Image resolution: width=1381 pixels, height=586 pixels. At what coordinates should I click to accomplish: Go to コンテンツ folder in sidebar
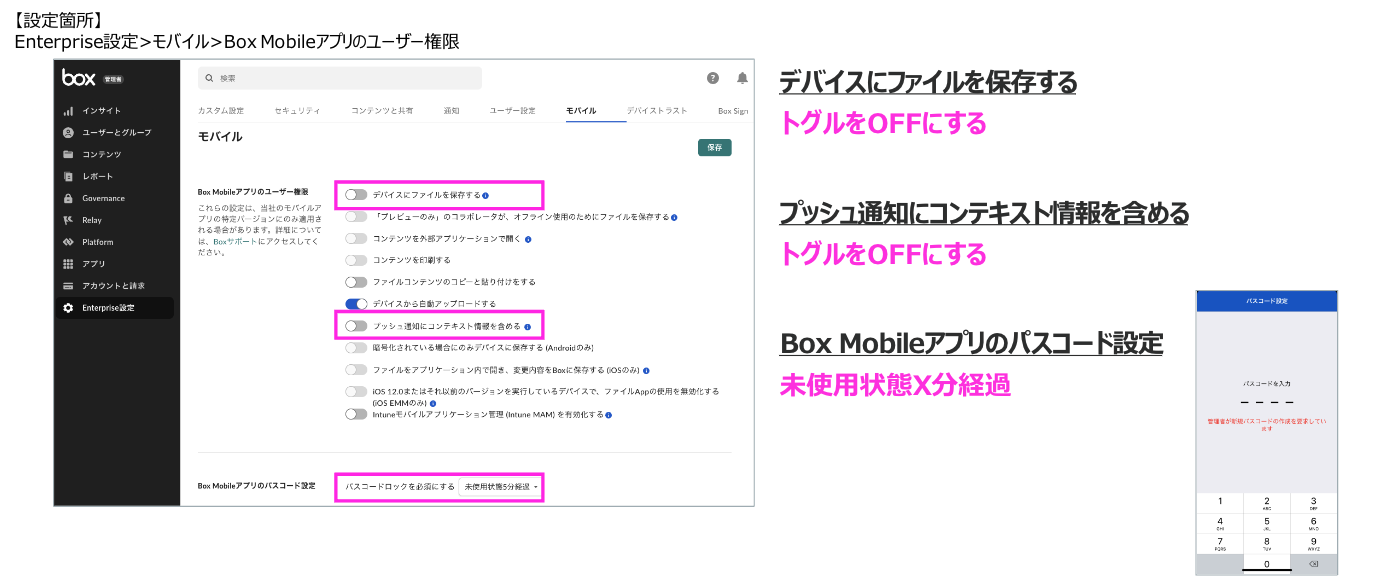101,155
